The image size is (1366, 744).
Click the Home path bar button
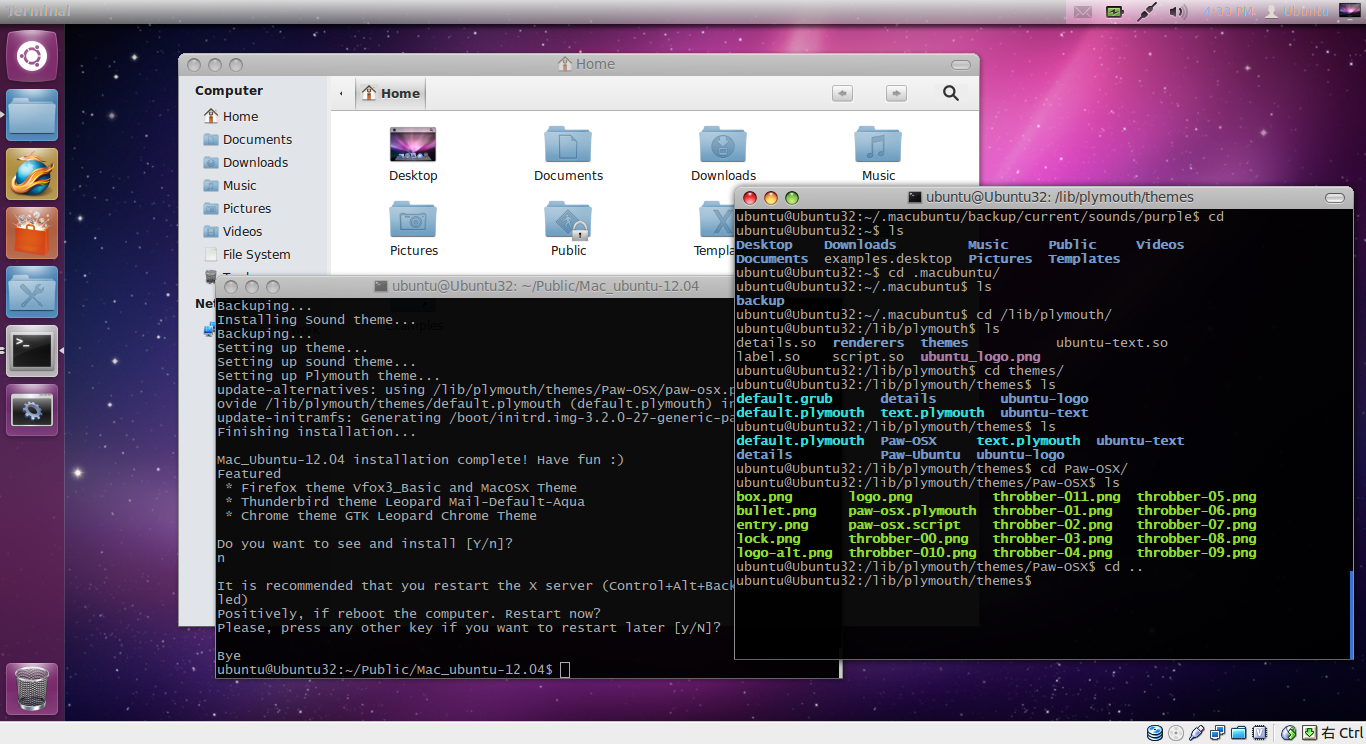(x=391, y=93)
